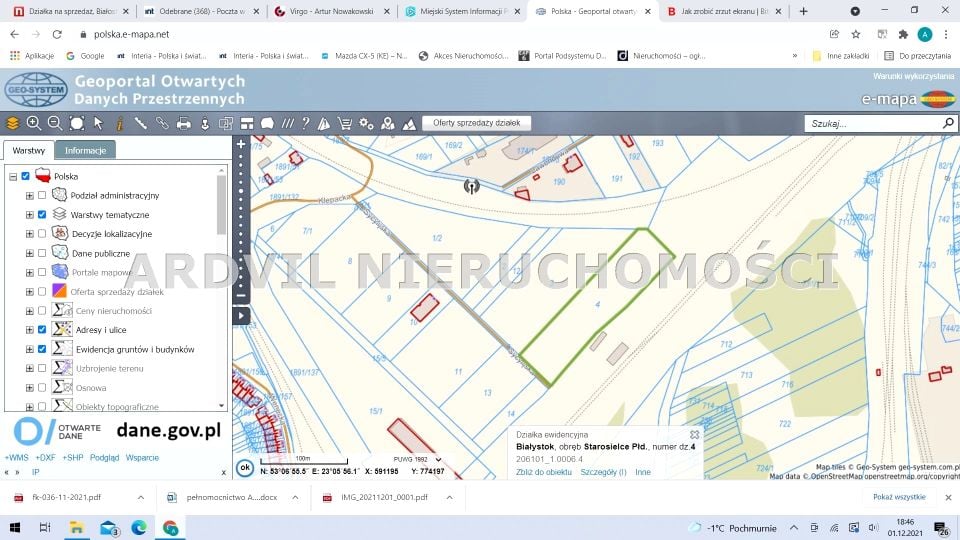Click the full extent view tool
This screenshot has height=540, width=960.
point(77,123)
